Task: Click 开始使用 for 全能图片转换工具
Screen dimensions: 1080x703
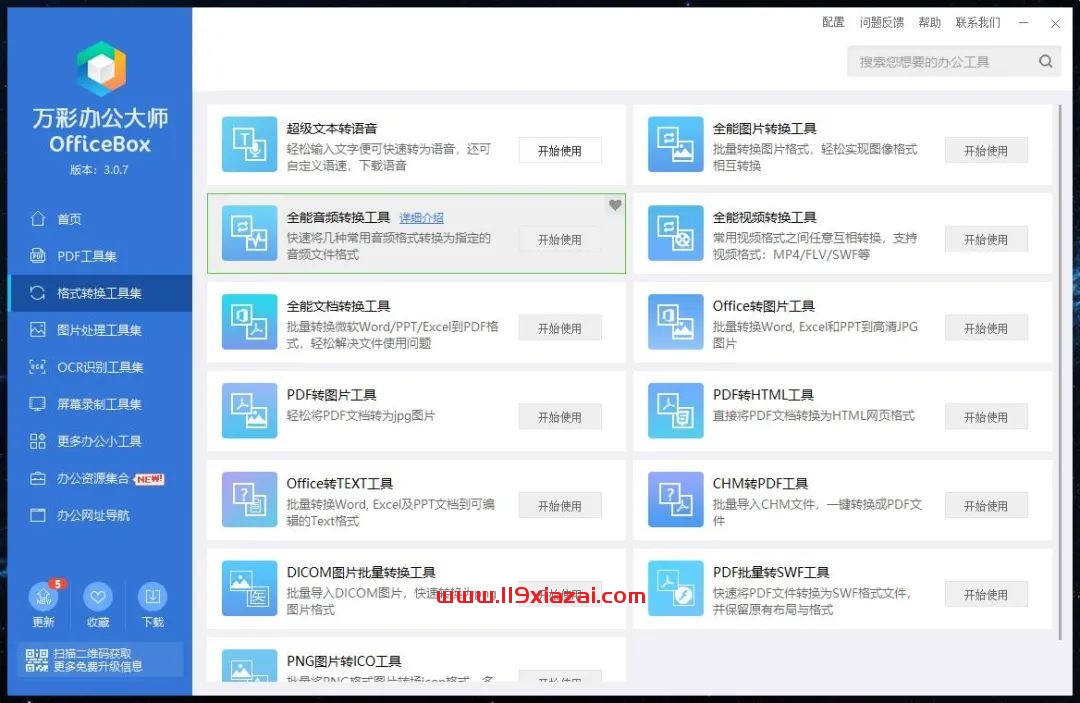Action: pos(986,151)
